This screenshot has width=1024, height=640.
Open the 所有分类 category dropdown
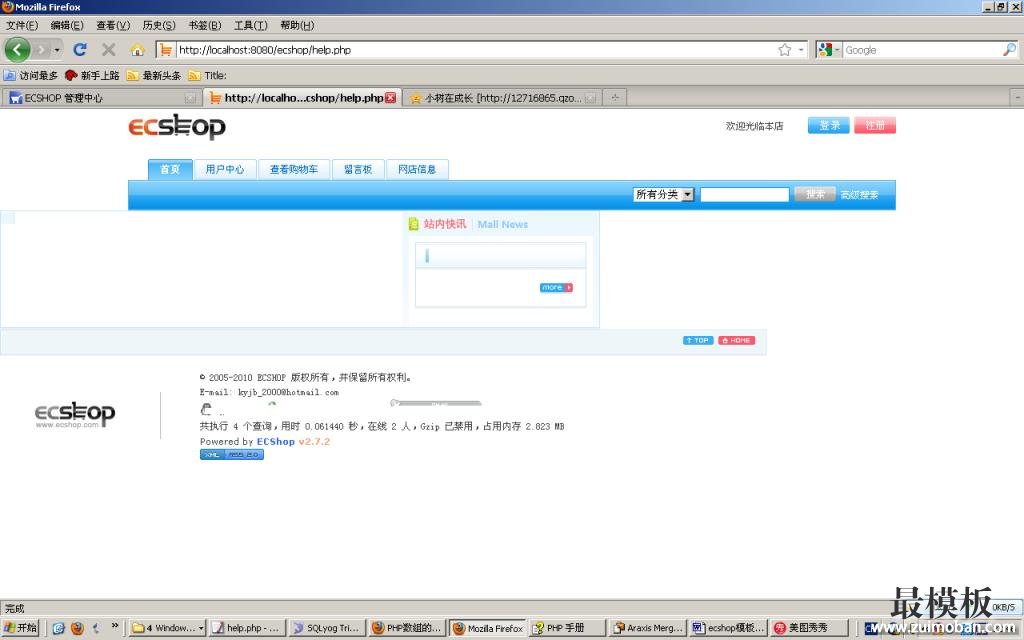[x=664, y=195]
